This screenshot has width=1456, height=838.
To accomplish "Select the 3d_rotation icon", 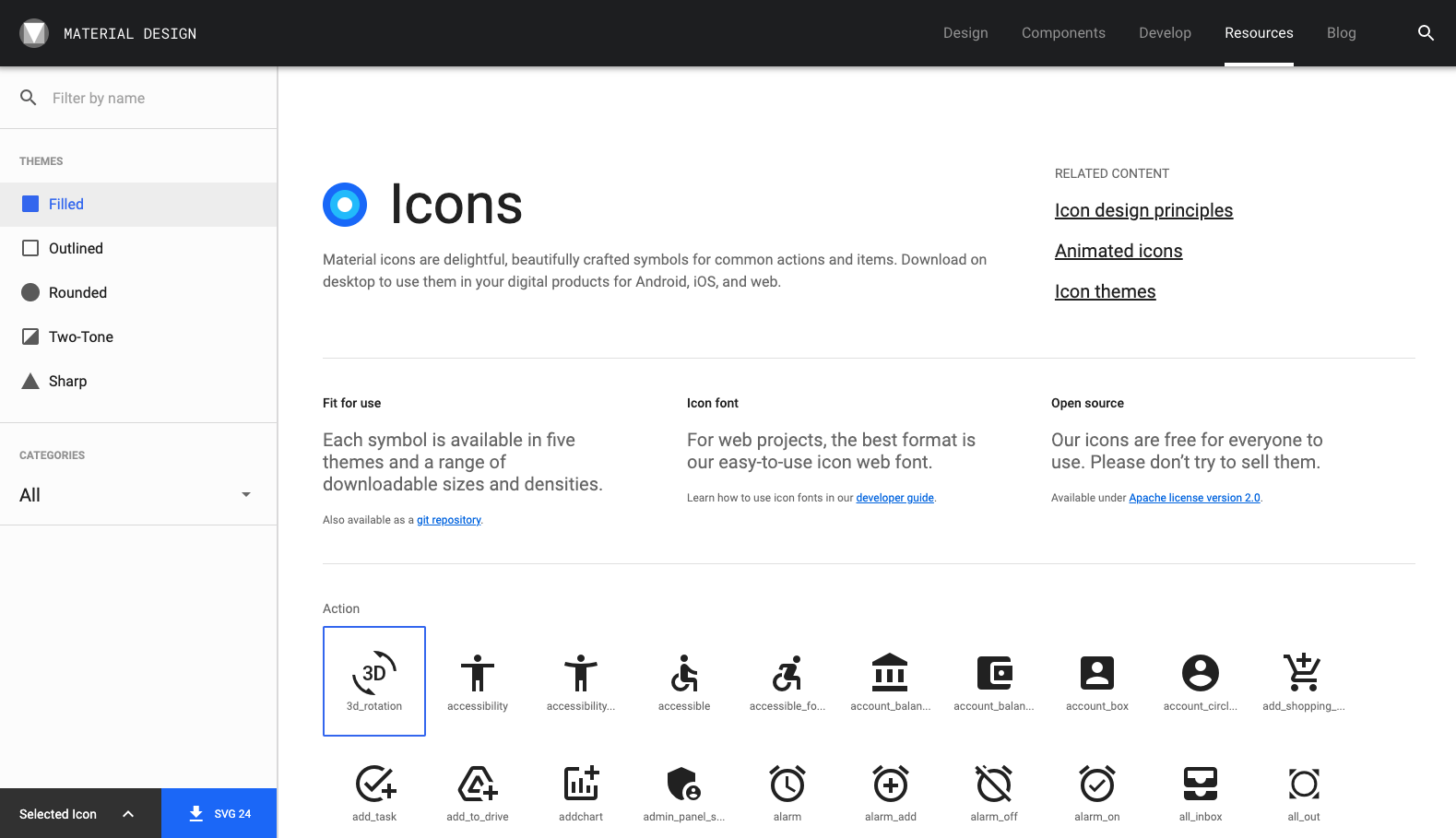I will [x=374, y=681].
